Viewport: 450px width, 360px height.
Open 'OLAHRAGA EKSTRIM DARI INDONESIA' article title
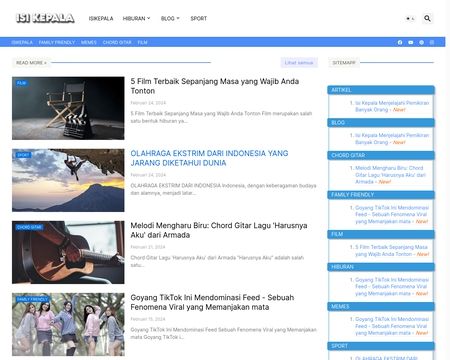point(209,158)
